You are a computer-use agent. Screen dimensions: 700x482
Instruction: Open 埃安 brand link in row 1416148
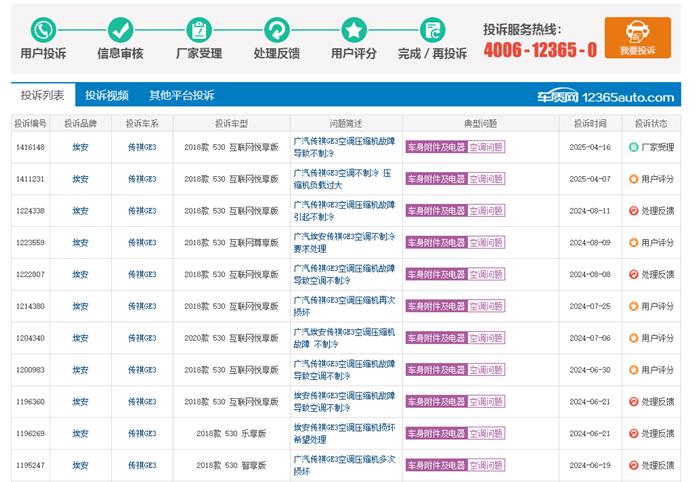tap(80, 147)
